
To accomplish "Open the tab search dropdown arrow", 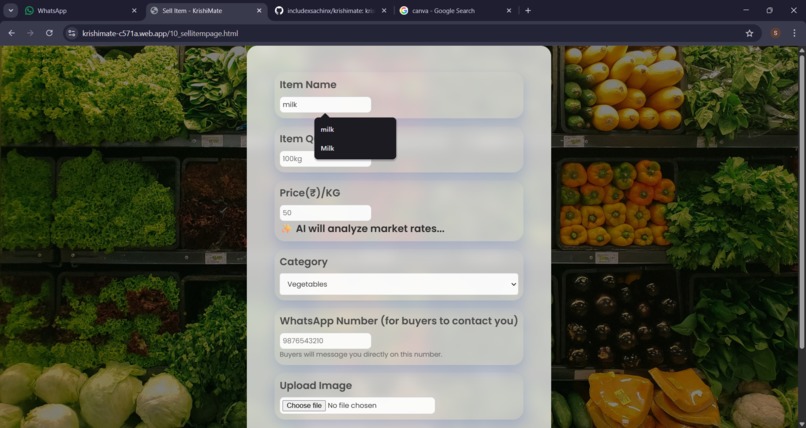I will click(x=10, y=10).
